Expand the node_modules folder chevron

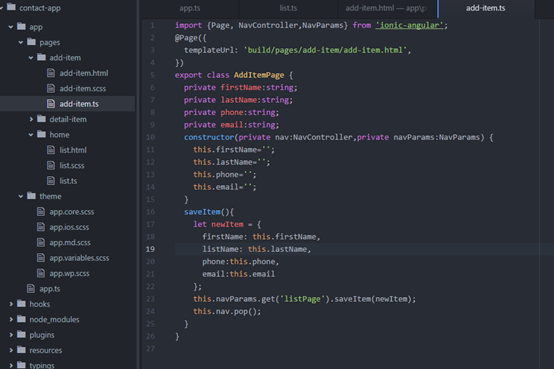tap(11, 320)
